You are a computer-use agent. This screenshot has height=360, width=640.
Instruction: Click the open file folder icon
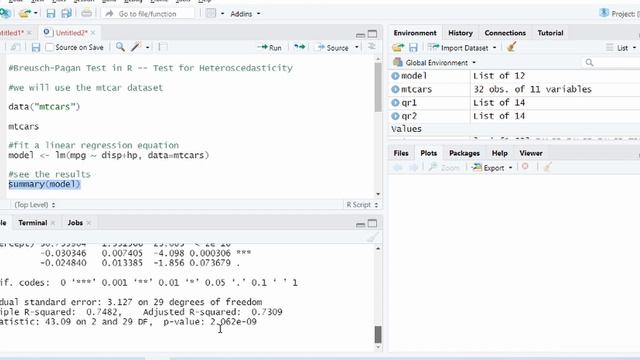[24, 13]
